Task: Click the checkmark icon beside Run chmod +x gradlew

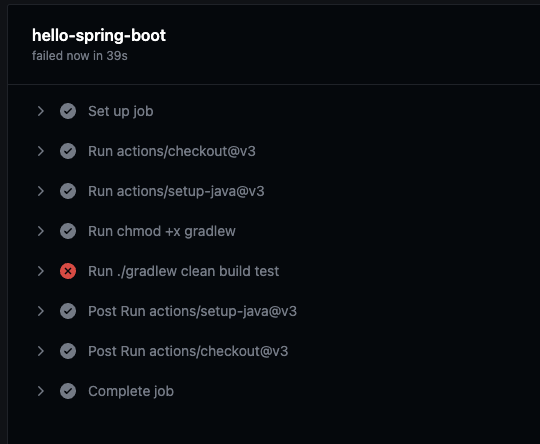Action: (68, 231)
